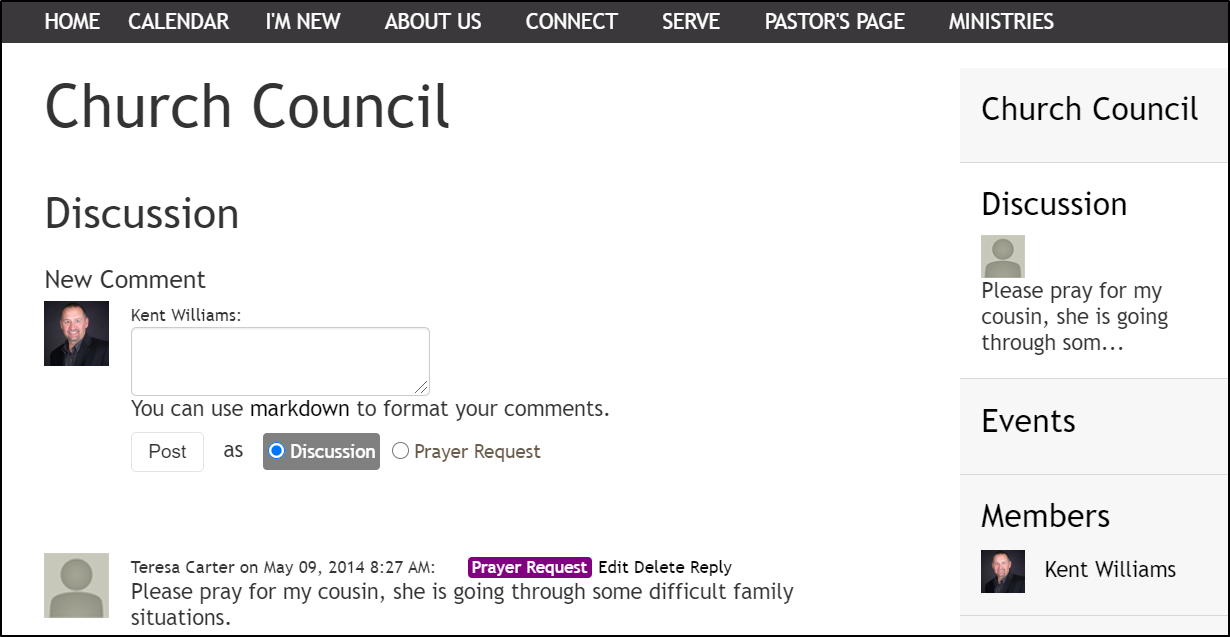1230x637 pixels.
Task: Select the Discussion radio button
Action: 278,451
